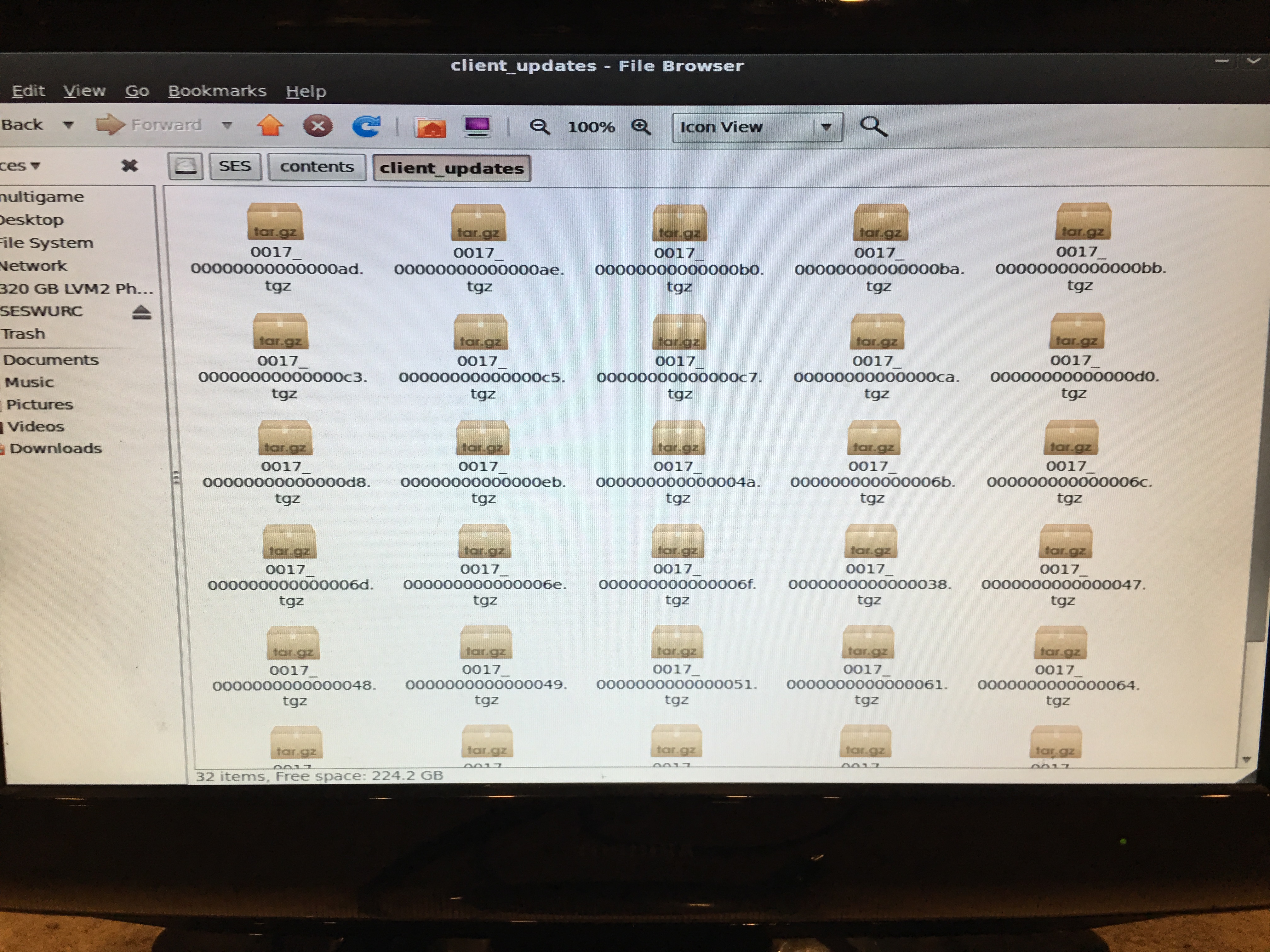Select file 0017_0000000000000064.tgz
The width and height of the screenshot is (1270, 952).
[x=1059, y=666]
